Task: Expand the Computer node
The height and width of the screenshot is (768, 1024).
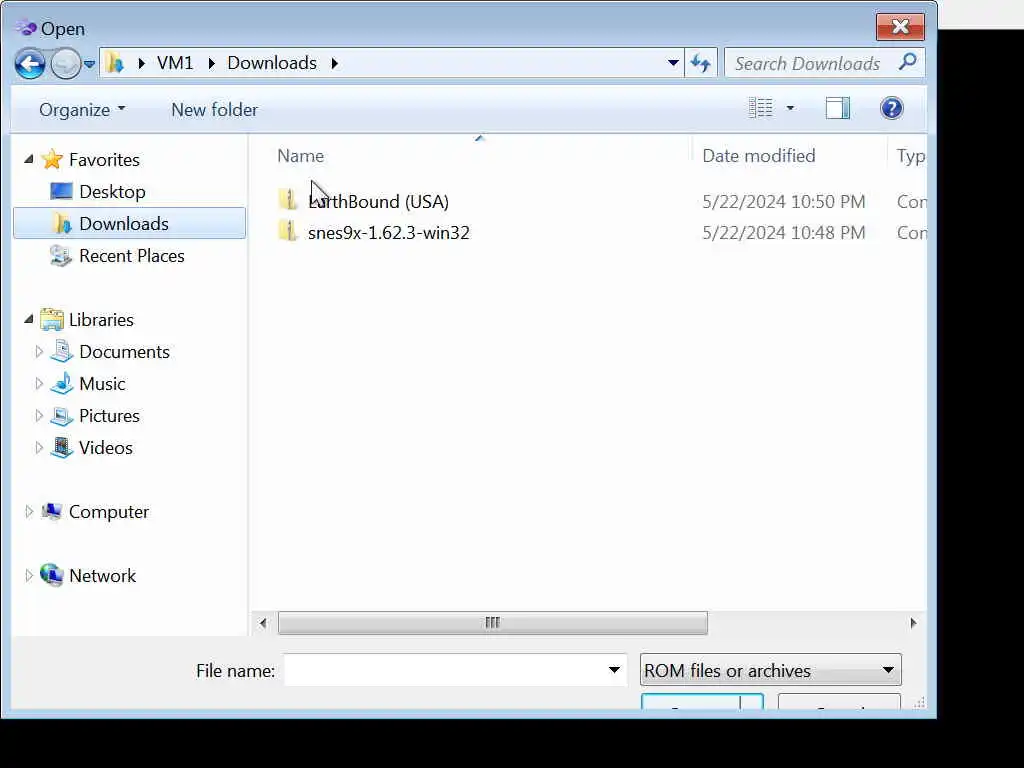Action: tap(29, 511)
